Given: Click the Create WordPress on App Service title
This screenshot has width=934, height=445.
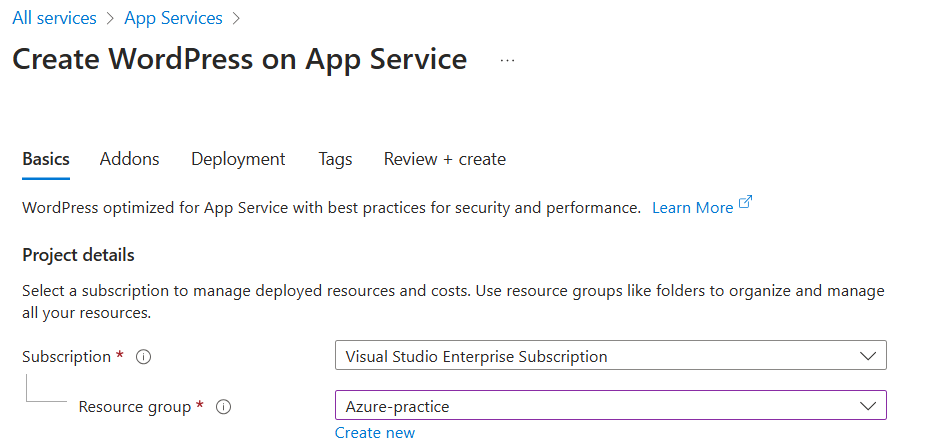Looking at the screenshot, I should pyautogui.click(x=240, y=59).
